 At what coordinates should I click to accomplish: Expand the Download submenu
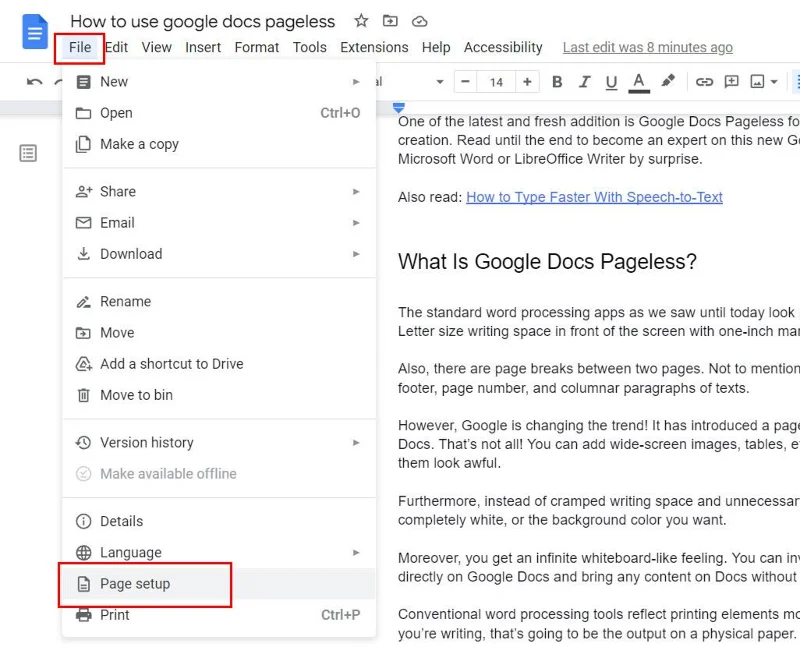click(x=218, y=254)
